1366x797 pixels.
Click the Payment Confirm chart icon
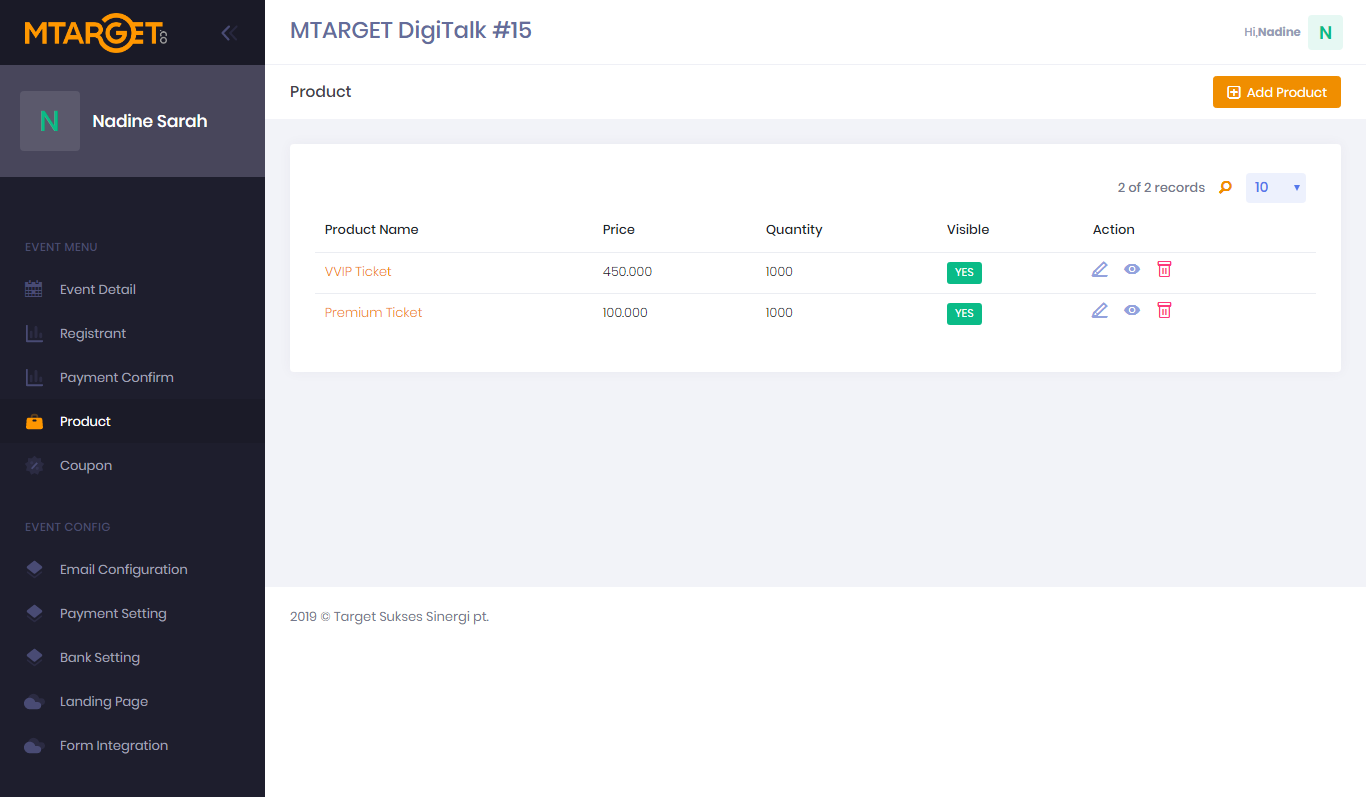coord(34,377)
